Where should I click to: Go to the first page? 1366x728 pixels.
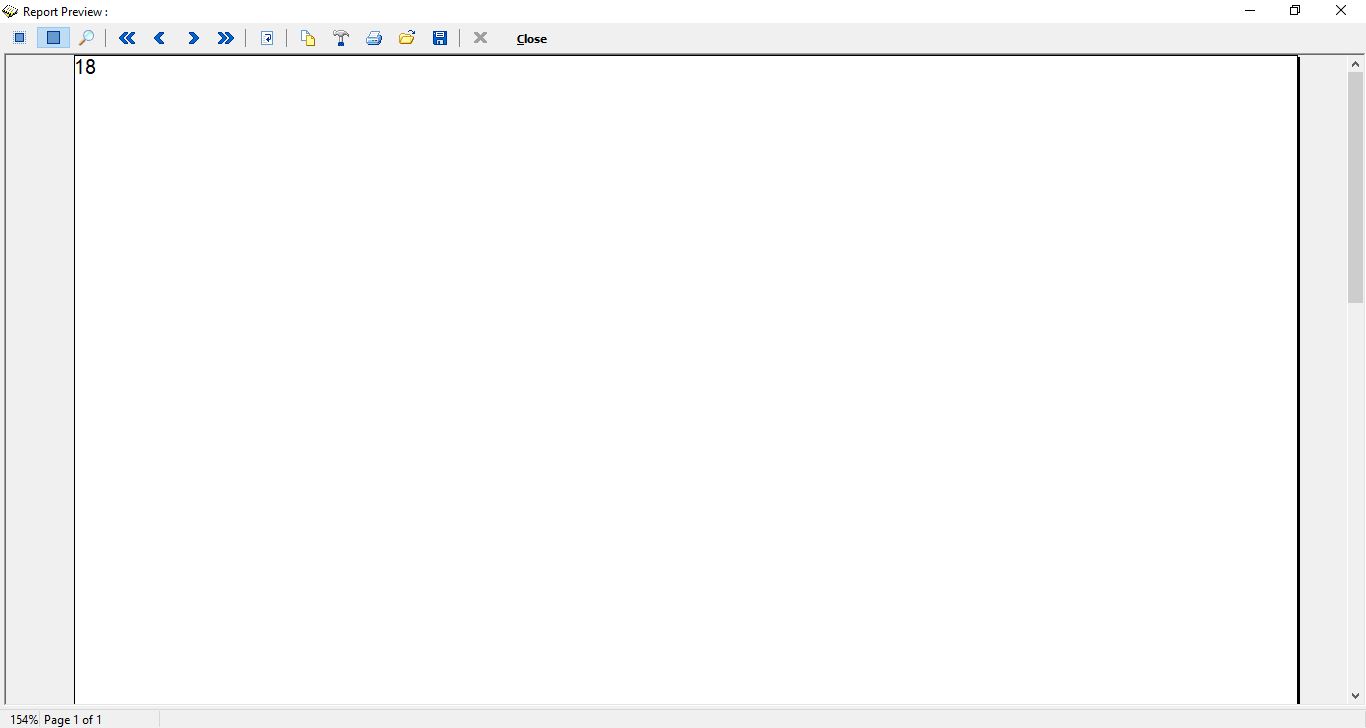(x=127, y=38)
